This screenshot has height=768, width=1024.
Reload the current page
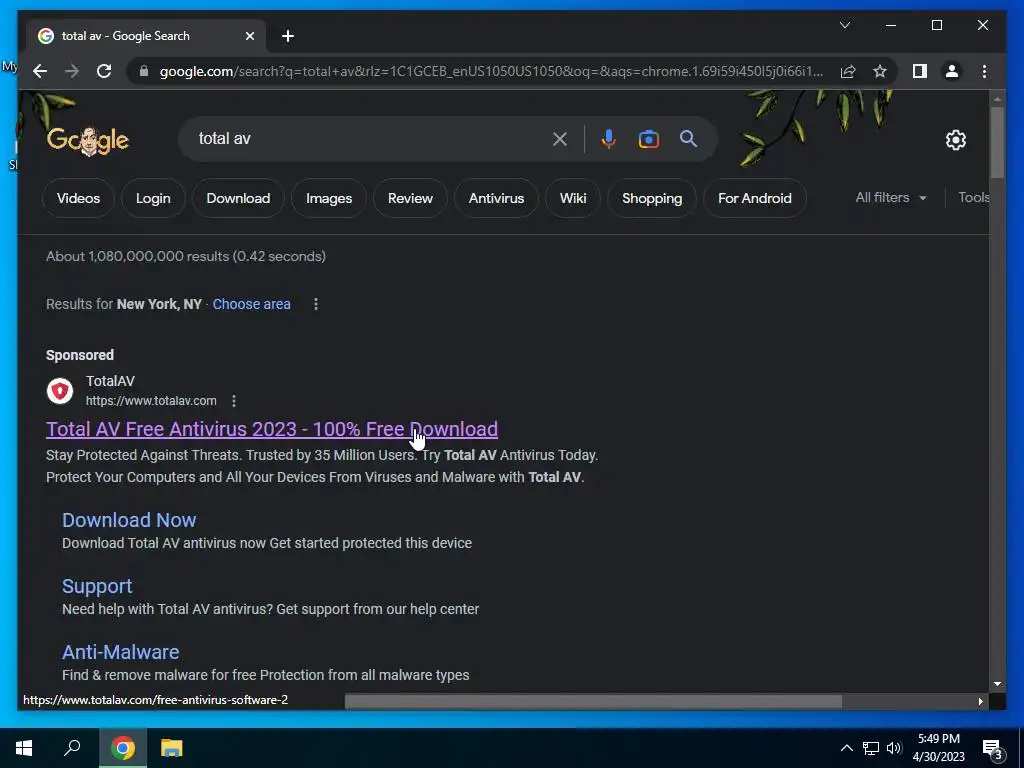pos(104,71)
